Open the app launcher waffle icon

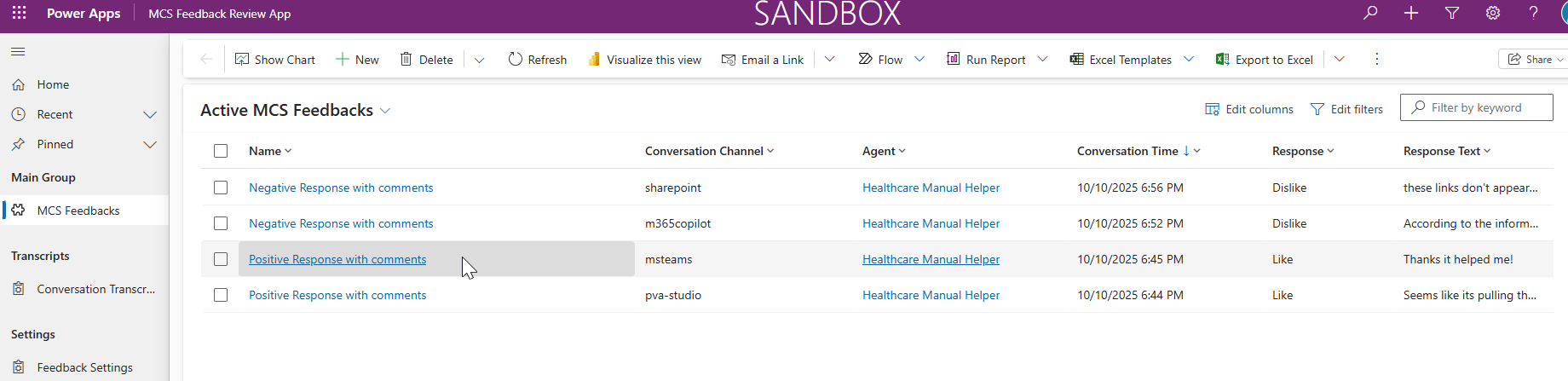[19, 13]
